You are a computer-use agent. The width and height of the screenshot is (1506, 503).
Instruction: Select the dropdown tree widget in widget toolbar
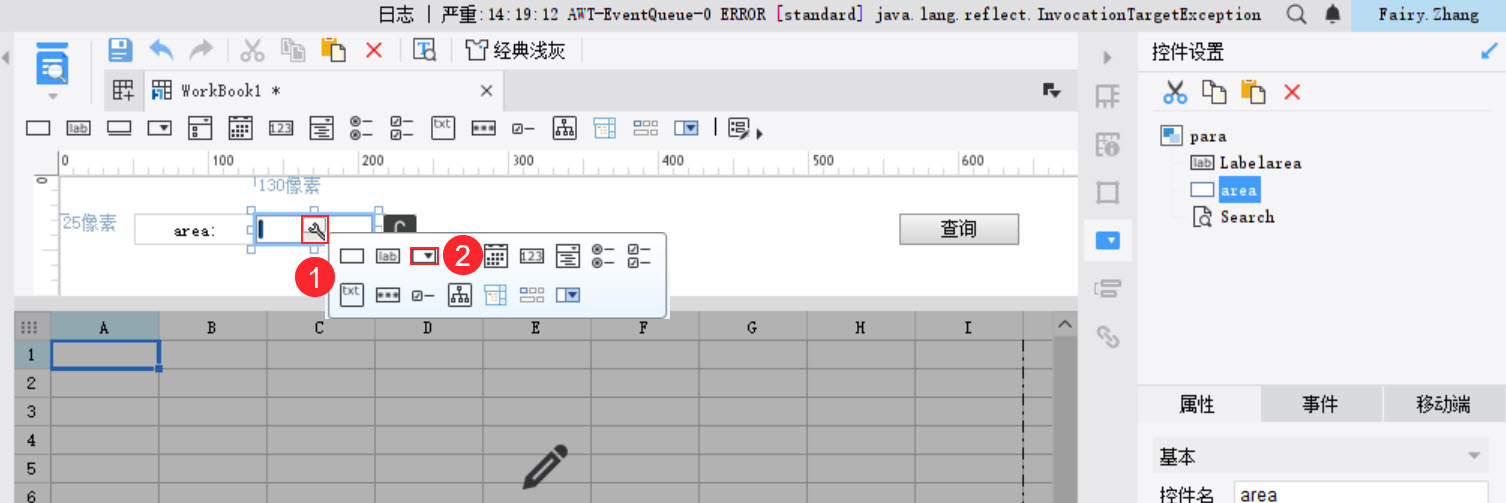coord(321,127)
